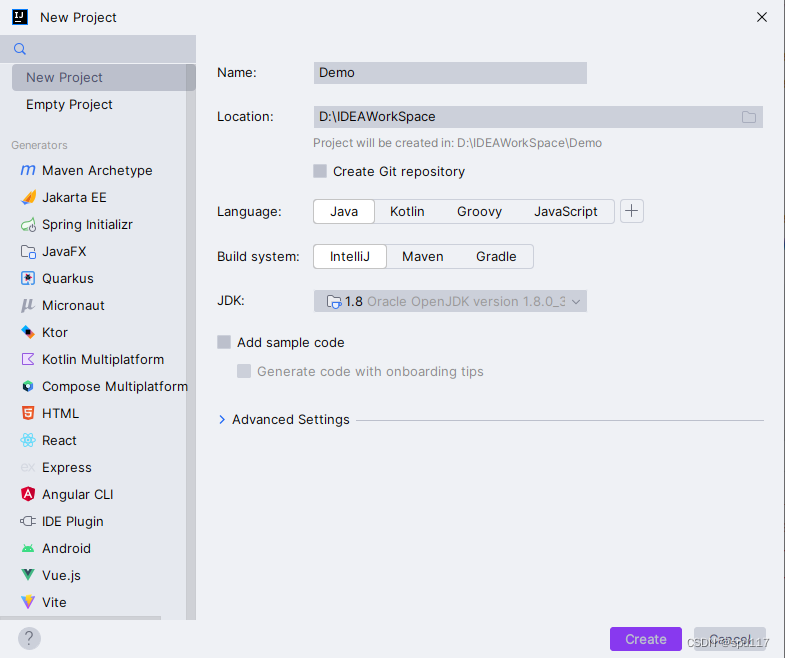The width and height of the screenshot is (785, 658).
Task: Open the JDK version dropdown
Action: [450, 301]
